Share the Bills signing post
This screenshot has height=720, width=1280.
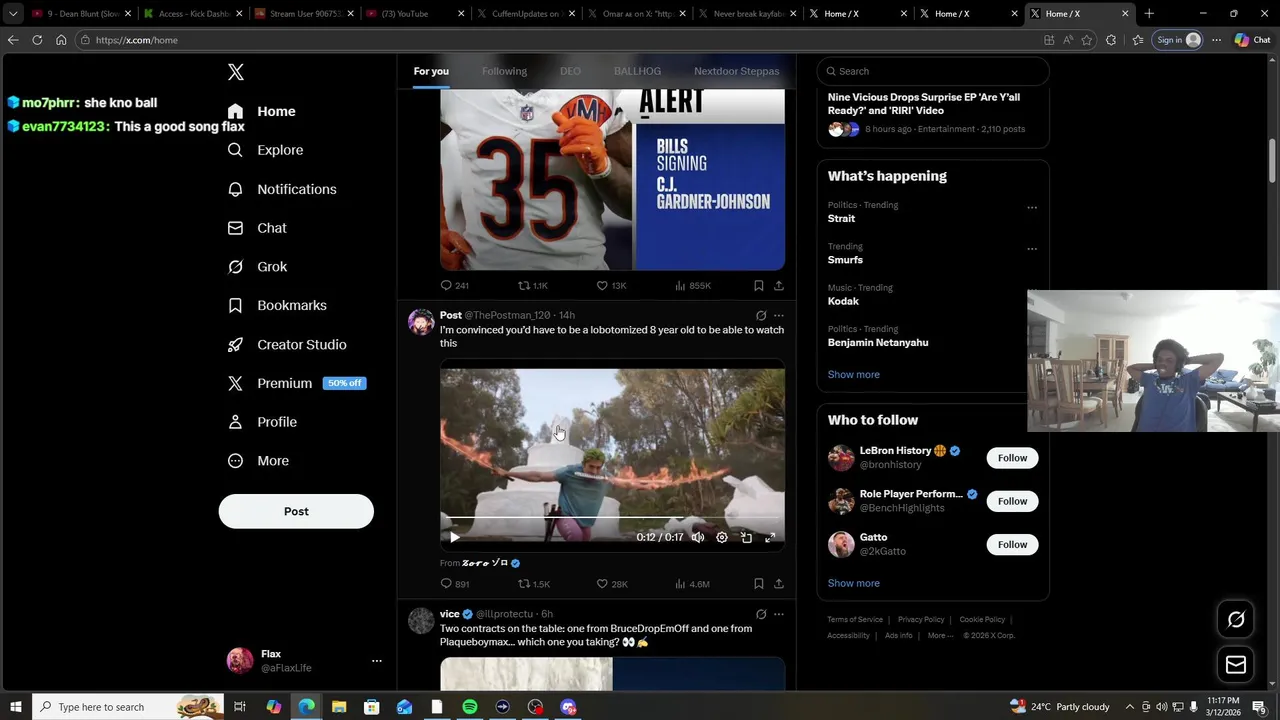click(779, 286)
